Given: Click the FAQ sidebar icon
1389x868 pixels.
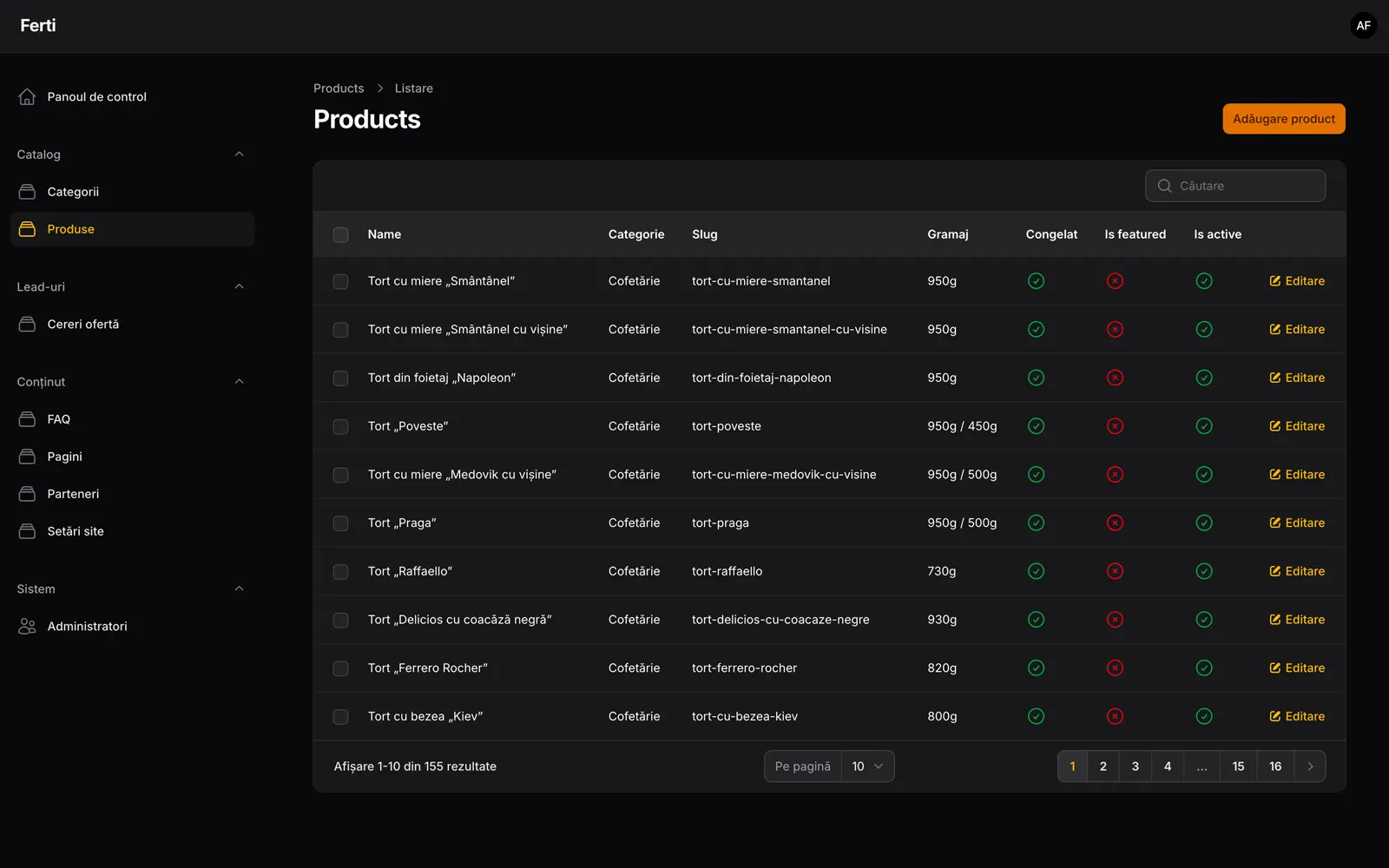Looking at the screenshot, I should pos(27,419).
